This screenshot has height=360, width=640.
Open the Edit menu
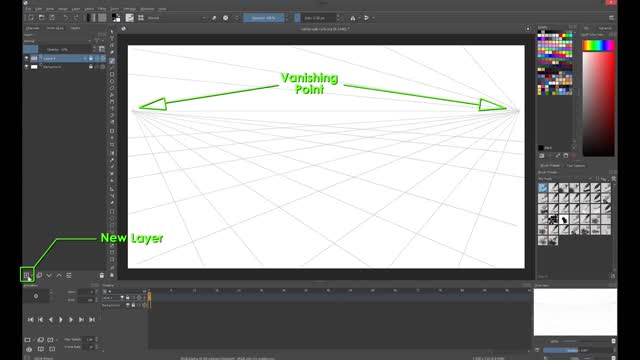(x=38, y=9)
